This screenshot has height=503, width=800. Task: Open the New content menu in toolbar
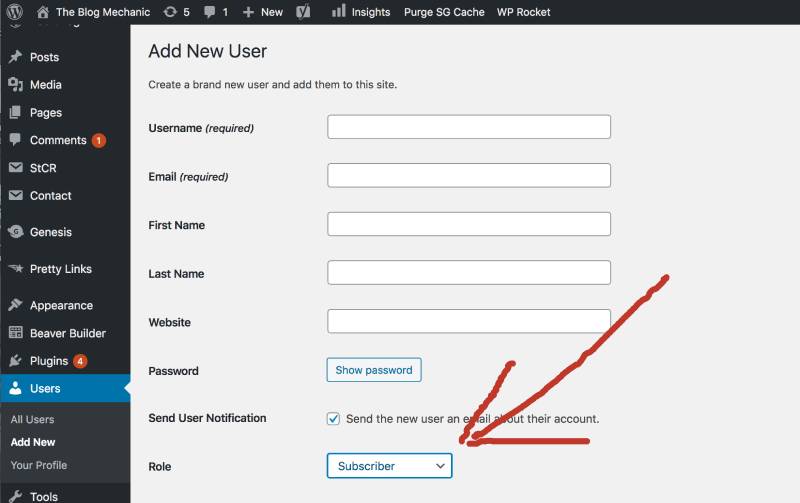coord(263,12)
